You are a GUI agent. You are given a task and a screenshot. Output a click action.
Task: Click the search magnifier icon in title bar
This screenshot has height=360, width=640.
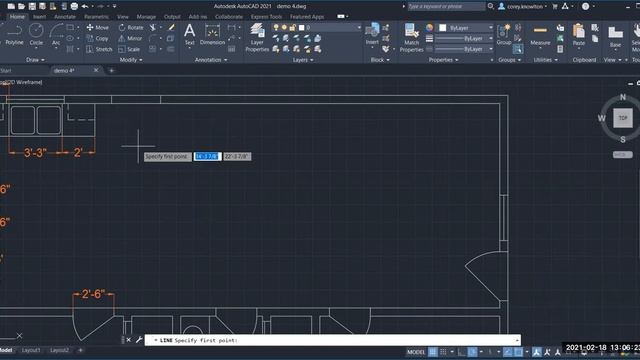point(491,6)
